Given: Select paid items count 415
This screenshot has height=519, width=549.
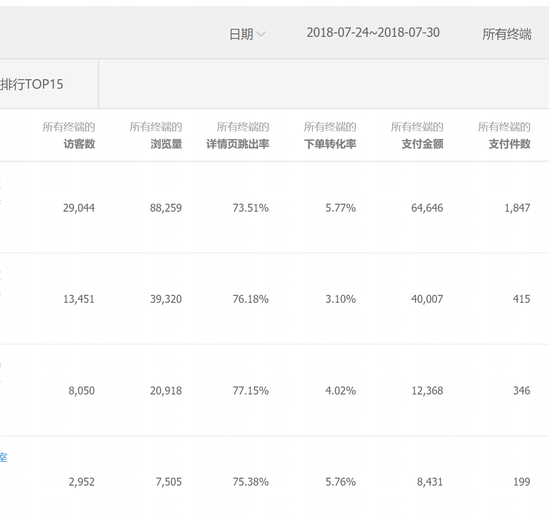Looking at the screenshot, I should pos(522,299).
